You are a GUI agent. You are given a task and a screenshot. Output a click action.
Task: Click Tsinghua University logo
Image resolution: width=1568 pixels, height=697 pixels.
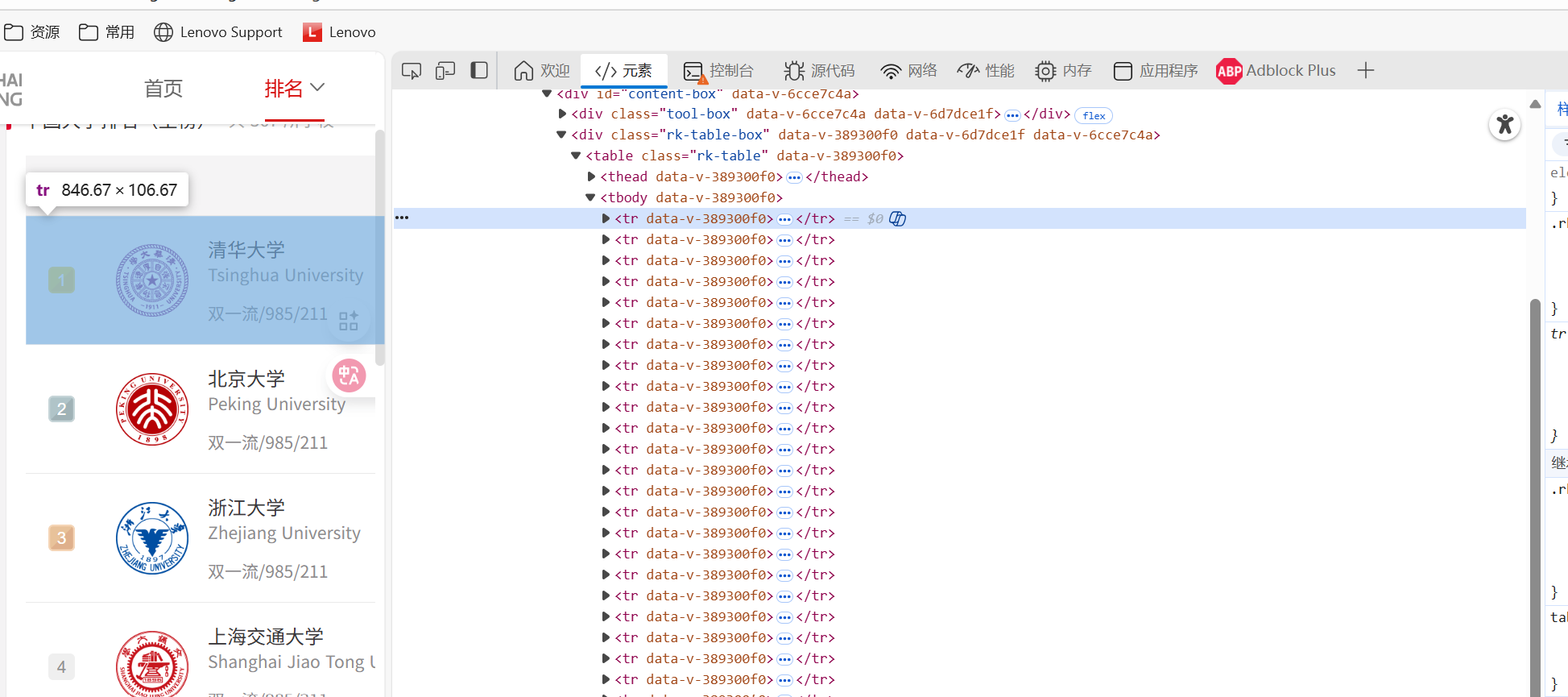coord(152,280)
